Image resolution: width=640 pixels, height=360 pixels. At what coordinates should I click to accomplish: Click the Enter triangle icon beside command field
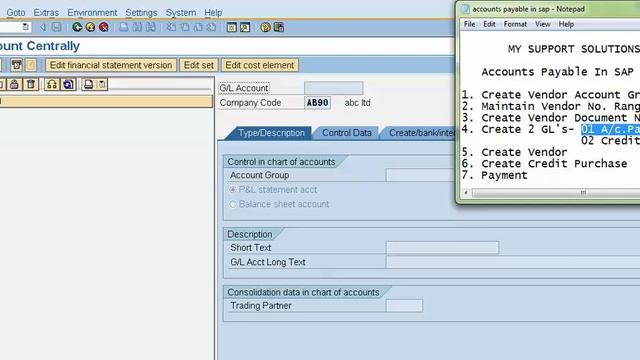(42, 27)
